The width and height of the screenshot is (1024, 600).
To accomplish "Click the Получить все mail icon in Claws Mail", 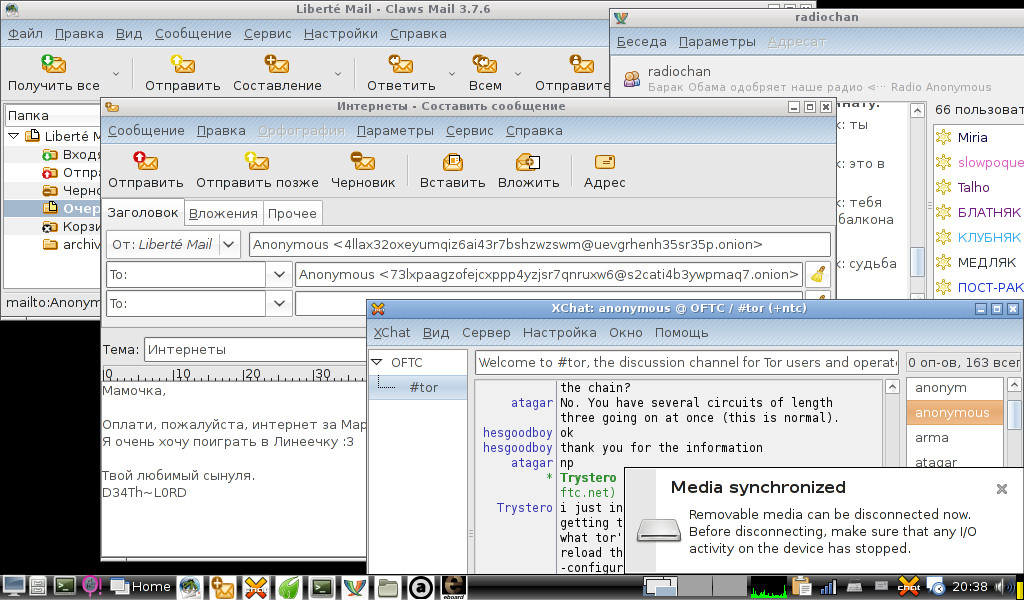I will pos(54,64).
